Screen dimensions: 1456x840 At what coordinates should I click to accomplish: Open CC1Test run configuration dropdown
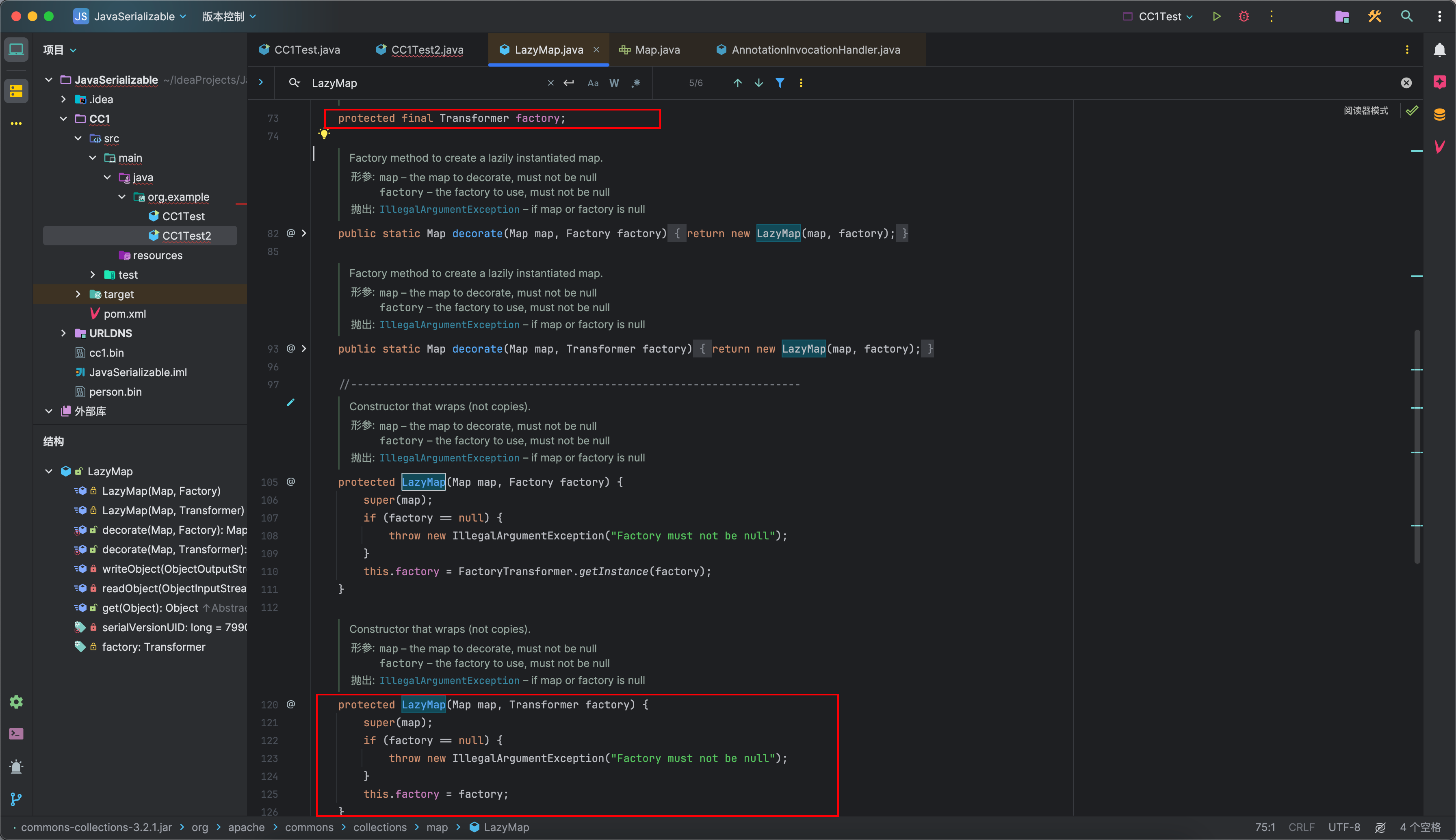(1158, 16)
